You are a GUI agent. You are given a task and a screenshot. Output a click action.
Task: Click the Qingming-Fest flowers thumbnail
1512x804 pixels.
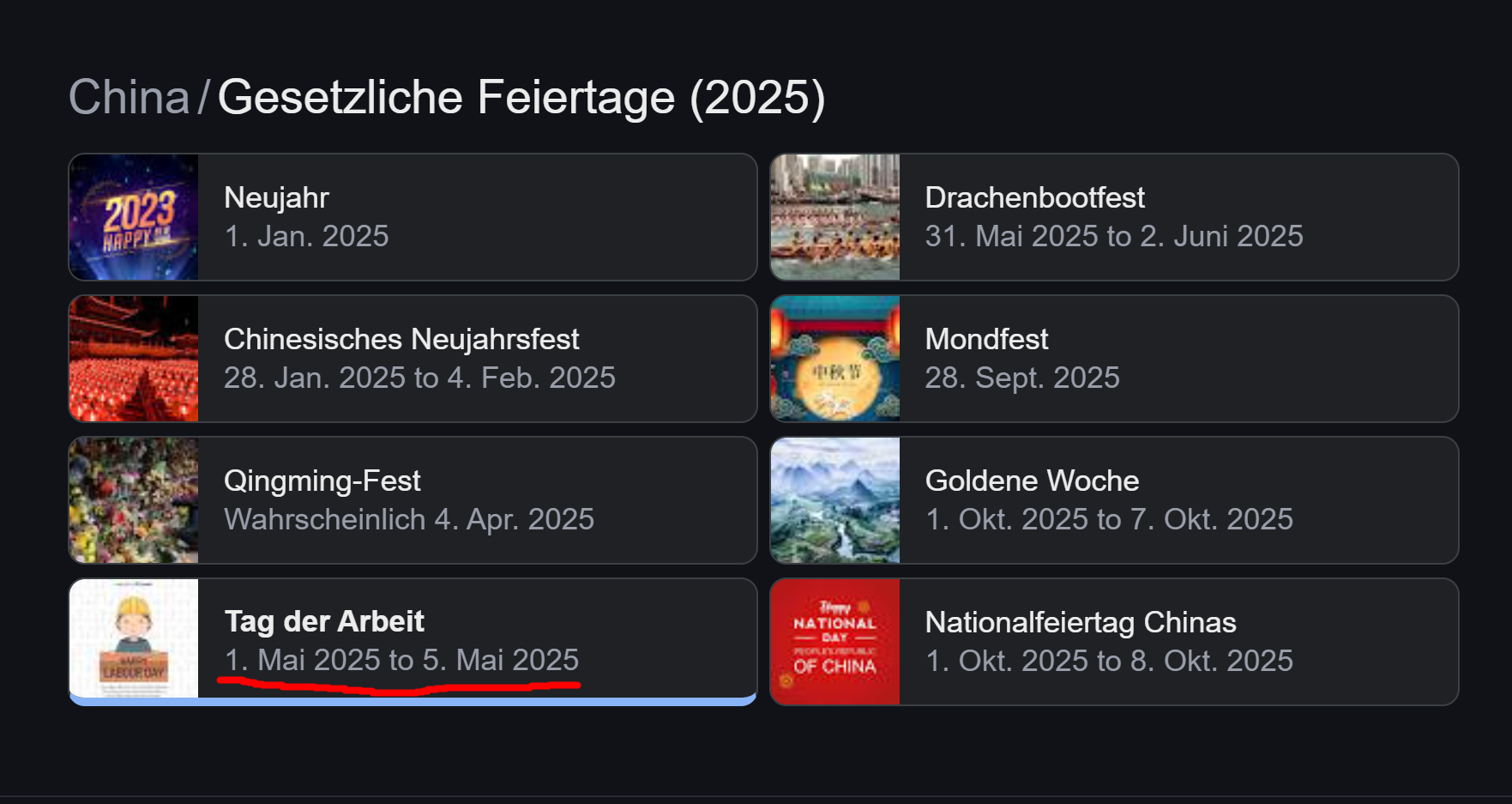134,500
